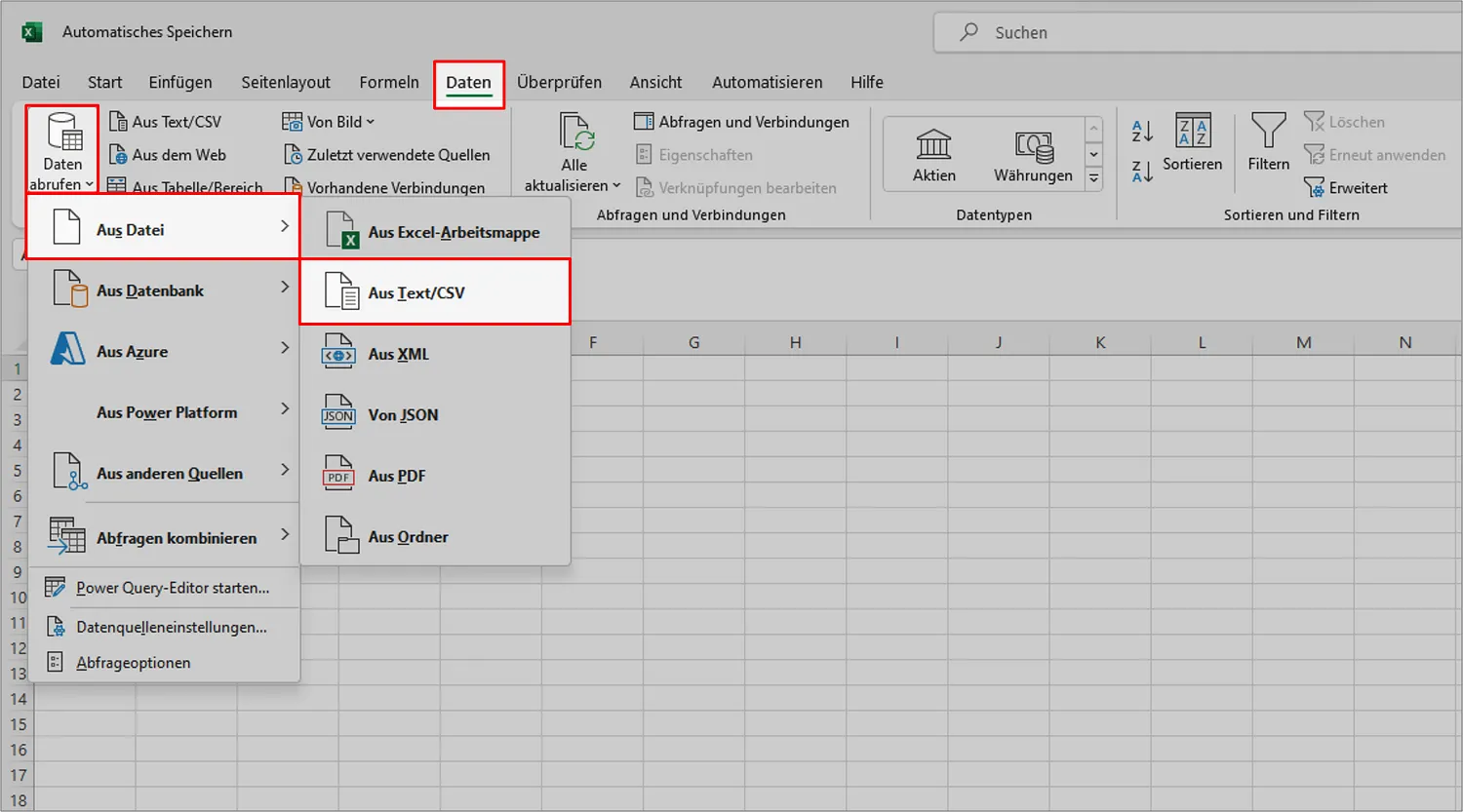Expand the Aus Azure submenu
The image size is (1463, 812).
point(134,351)
